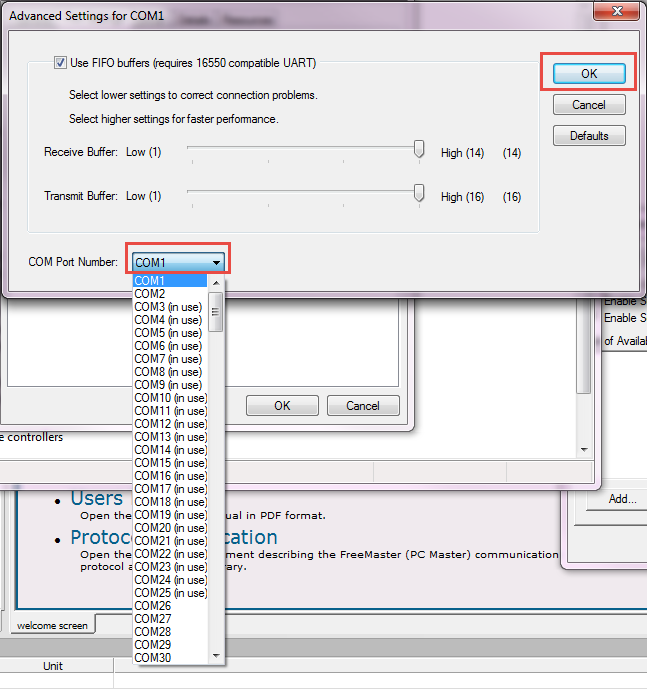Image resolution: width=647 pixels, height=695 pixels.
Task: Confirm Advanced Settings with the OK button
Action: click(589, 73)
